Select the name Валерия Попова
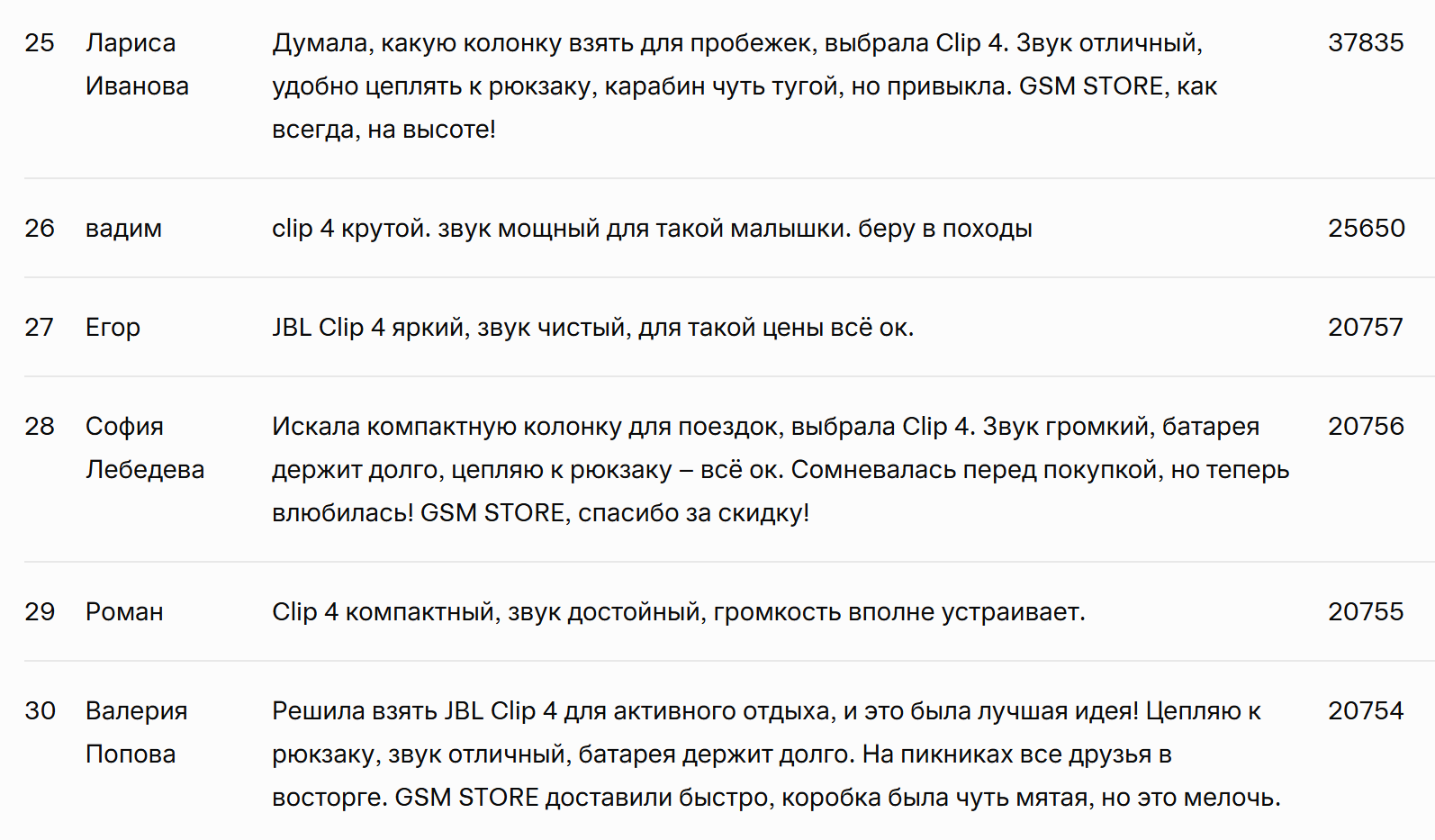This screenshot has width=1435, height=840. (136, 733)
